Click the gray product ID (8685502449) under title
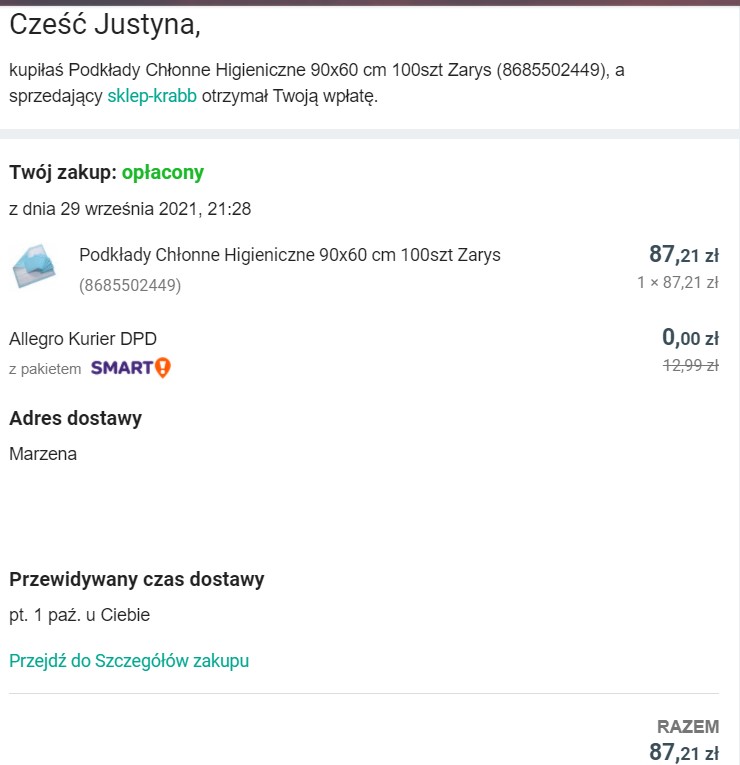 130,285
